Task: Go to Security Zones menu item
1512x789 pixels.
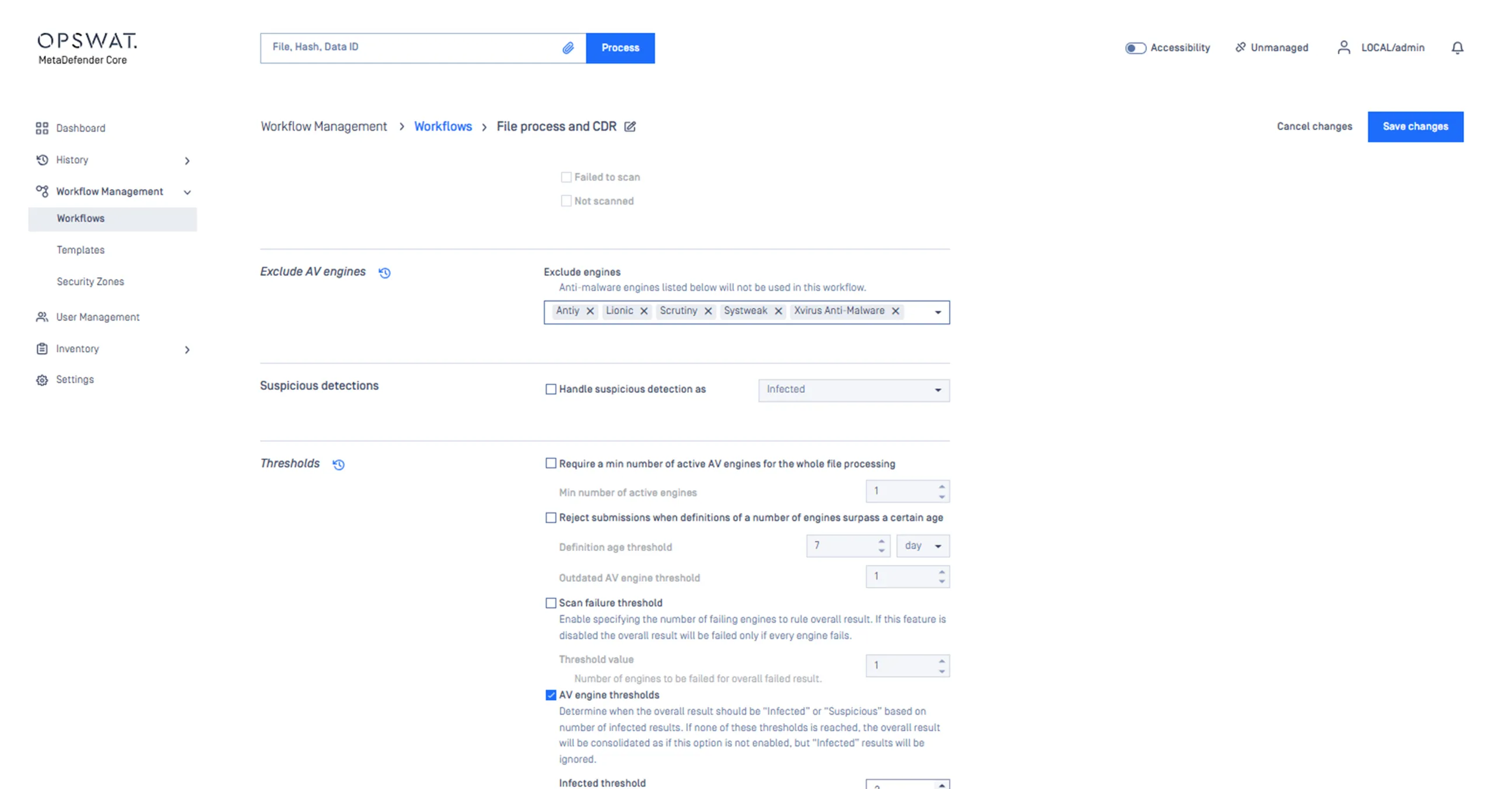Action: (x=90, y=282)
